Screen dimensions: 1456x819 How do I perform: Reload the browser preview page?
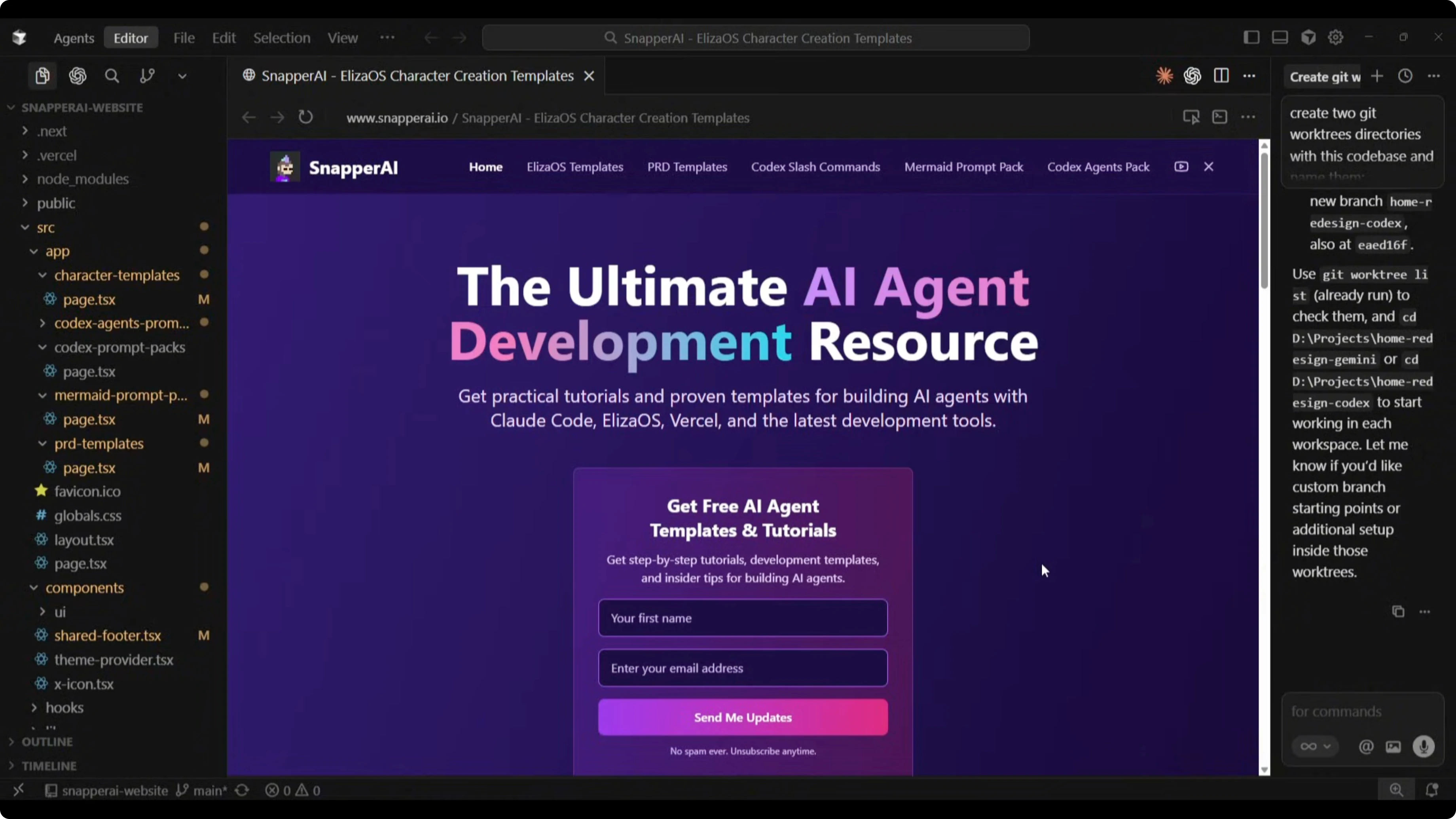coord(305,118)
